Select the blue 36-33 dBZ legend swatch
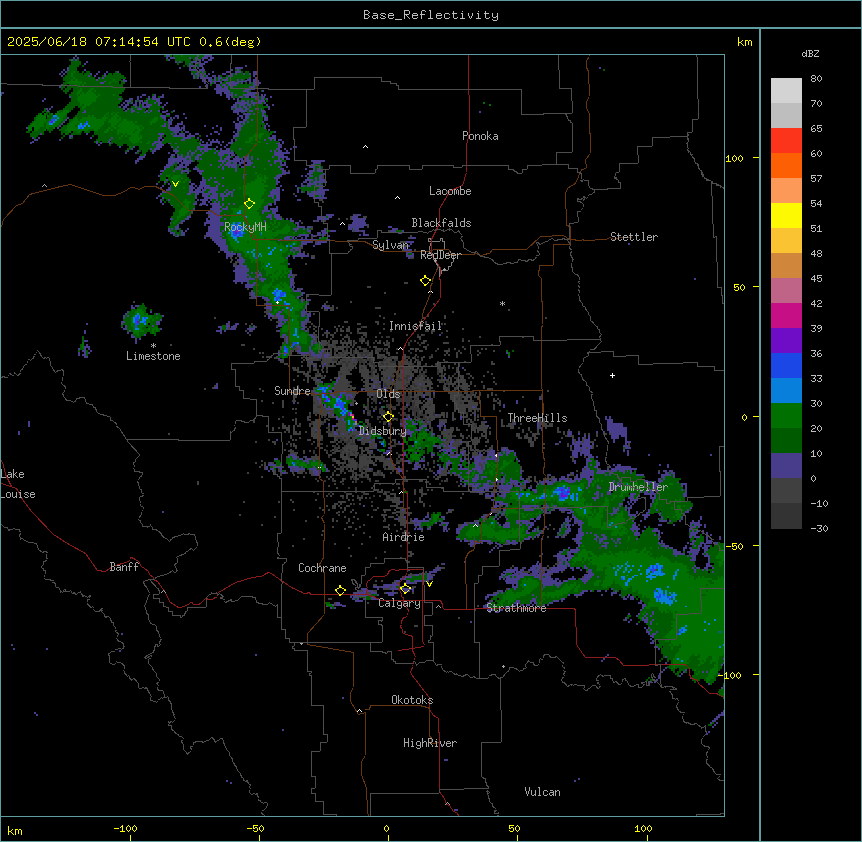This screenshot has height=842, width=862. [786, 365]
